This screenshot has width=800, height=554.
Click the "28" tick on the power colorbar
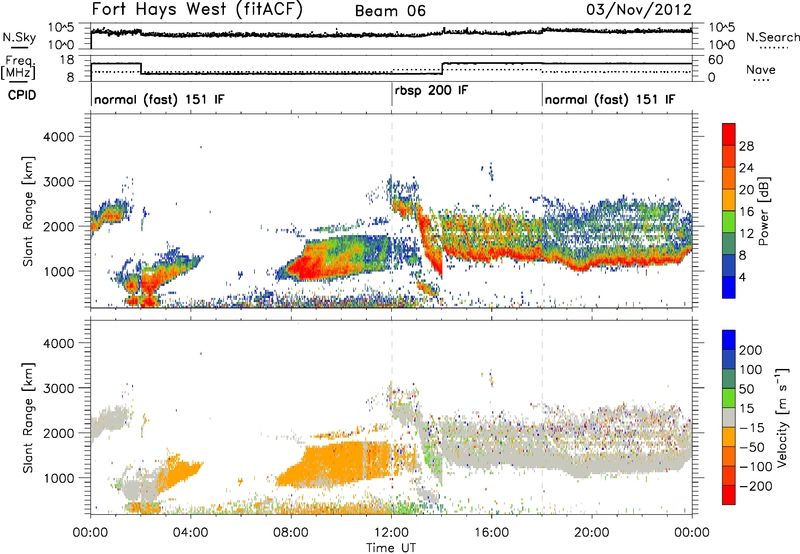point(746,146)
